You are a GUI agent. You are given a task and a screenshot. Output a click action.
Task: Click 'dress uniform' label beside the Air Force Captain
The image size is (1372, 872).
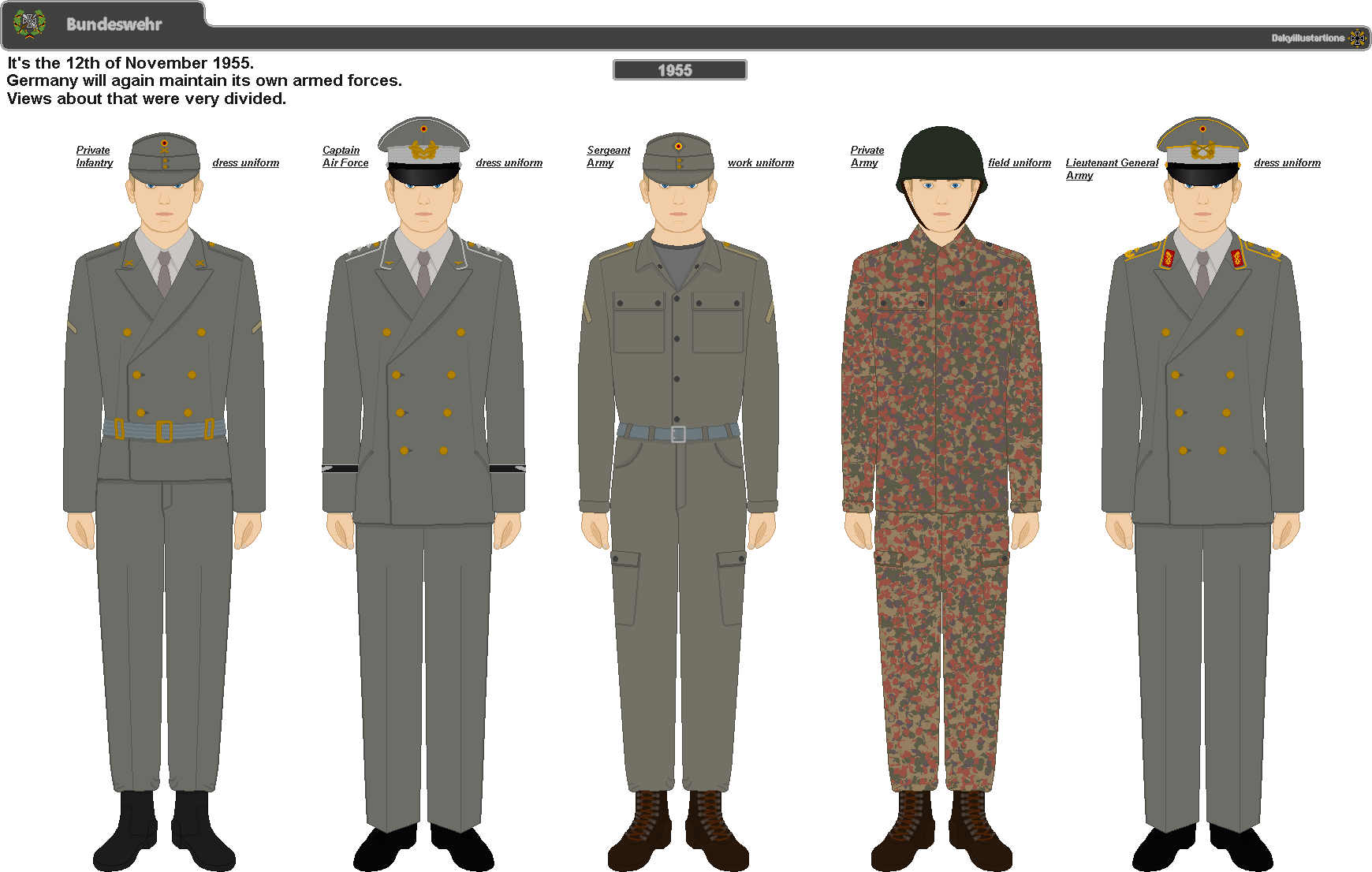coord(509,162)
